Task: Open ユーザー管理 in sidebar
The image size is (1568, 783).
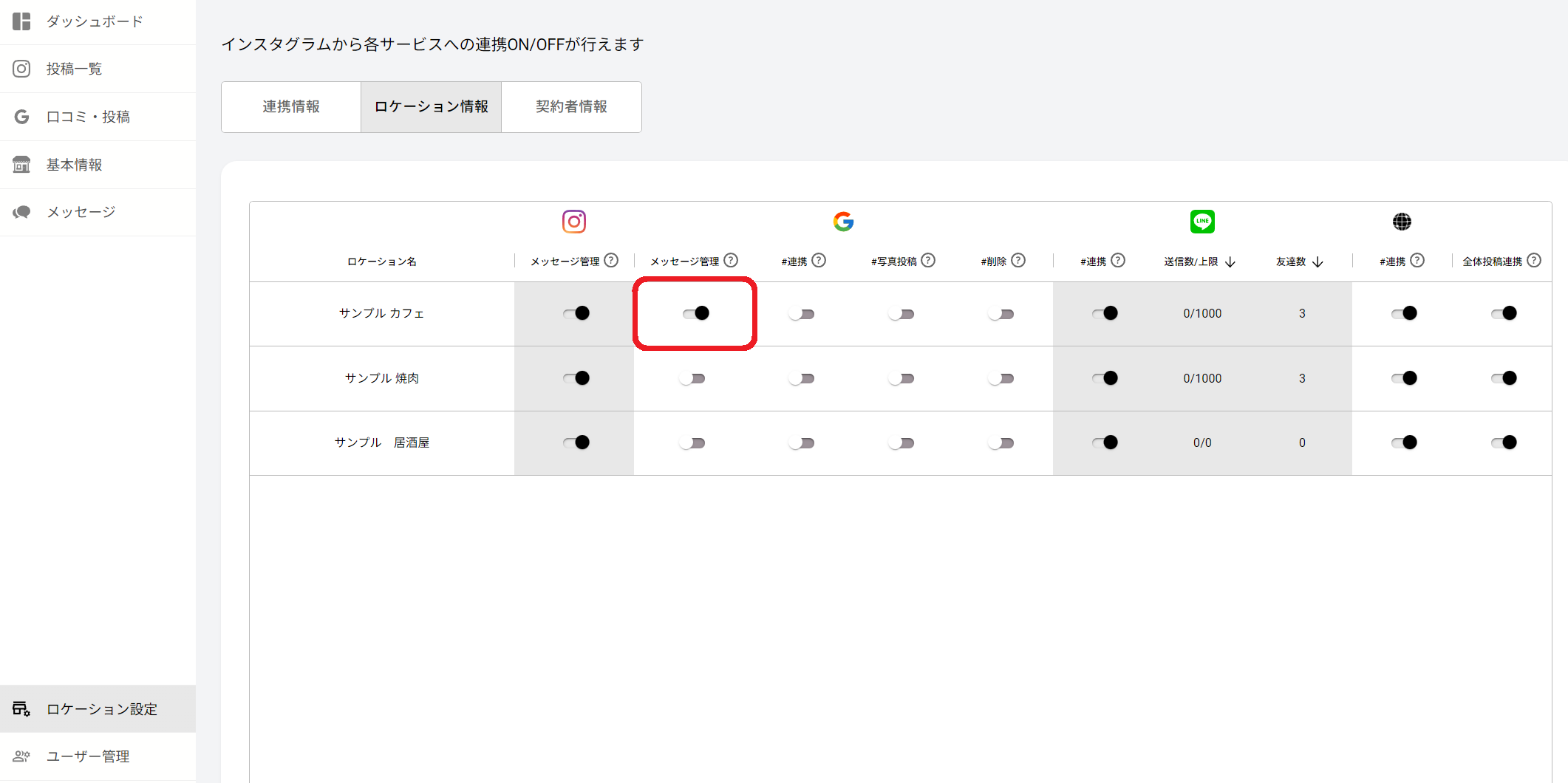Action: pyautogui.click(x=88, y=756)
